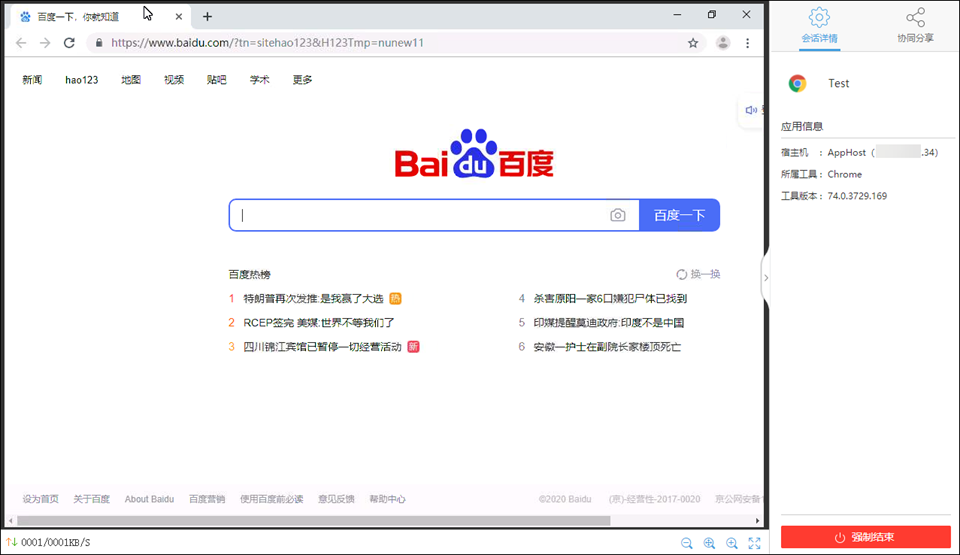
Task: Click the camera image search icon
Action: tap(618, 215)
